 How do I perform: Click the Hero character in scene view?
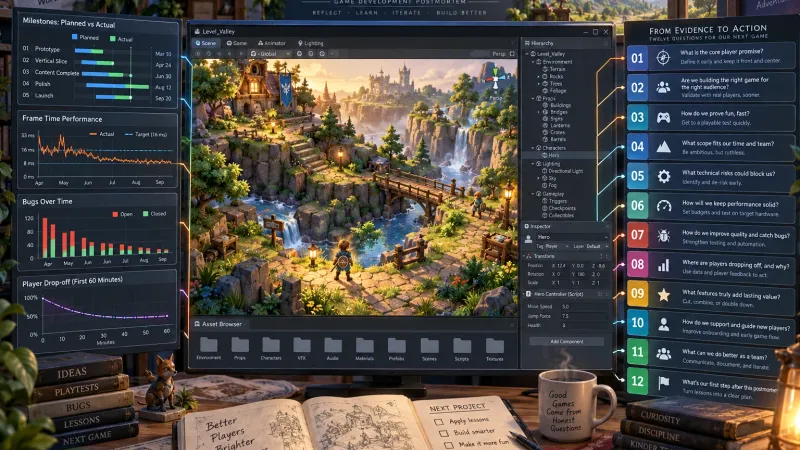click(x=343, y=260)
